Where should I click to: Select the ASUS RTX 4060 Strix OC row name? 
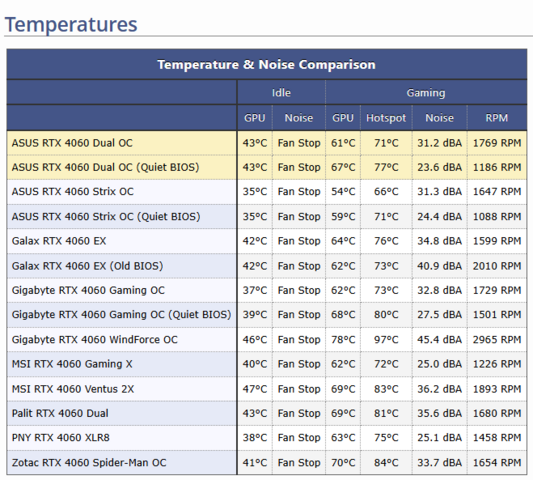(73, 192)
